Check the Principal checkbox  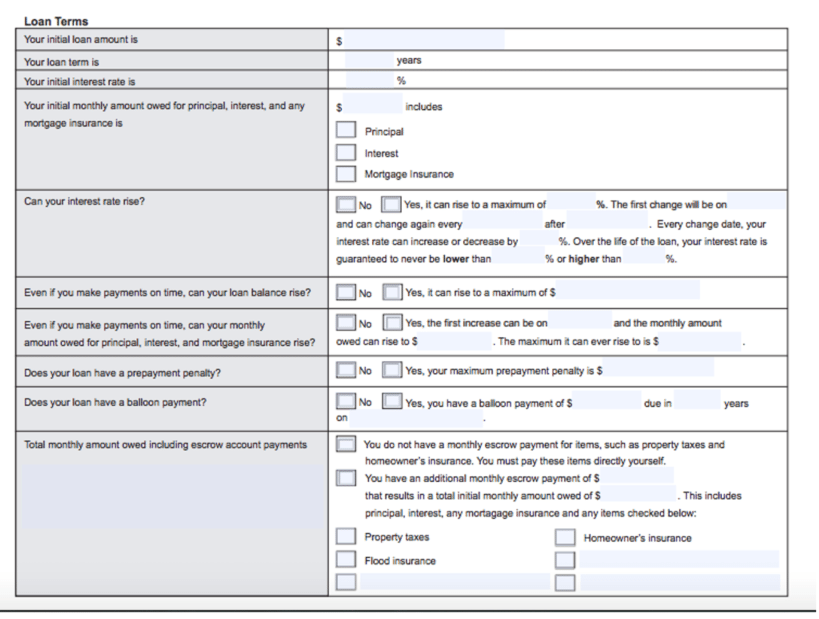point(345,130)
